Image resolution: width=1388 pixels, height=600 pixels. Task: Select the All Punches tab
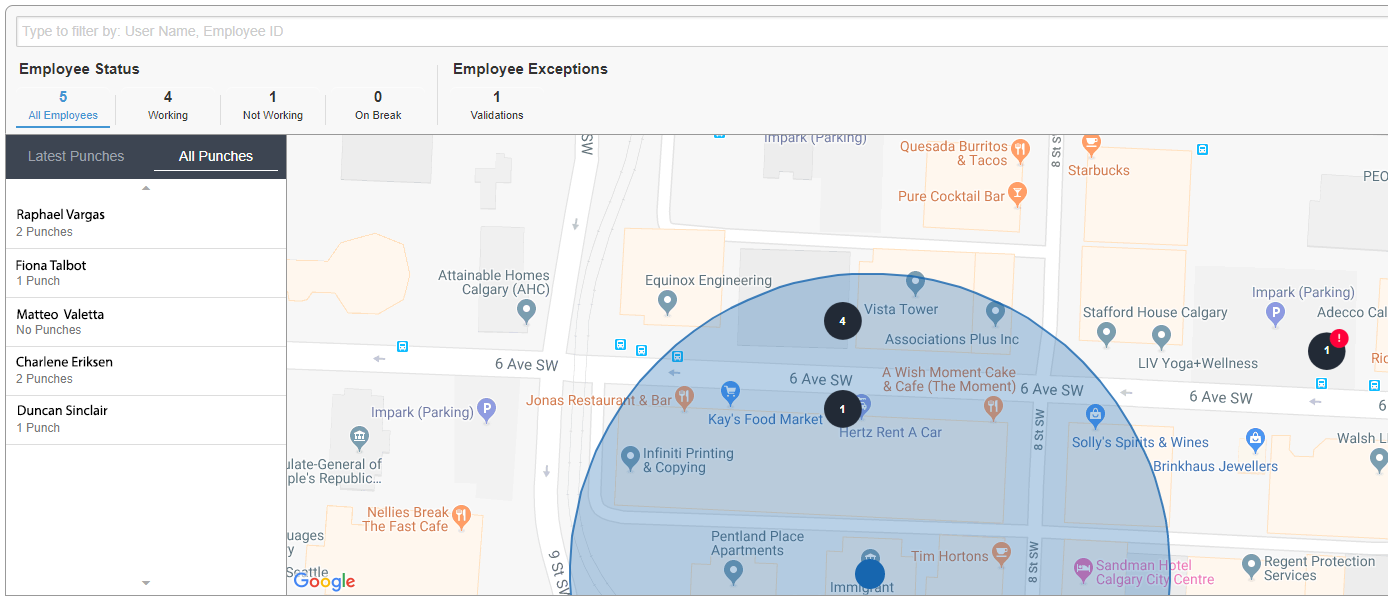click(x=216, y=156)
